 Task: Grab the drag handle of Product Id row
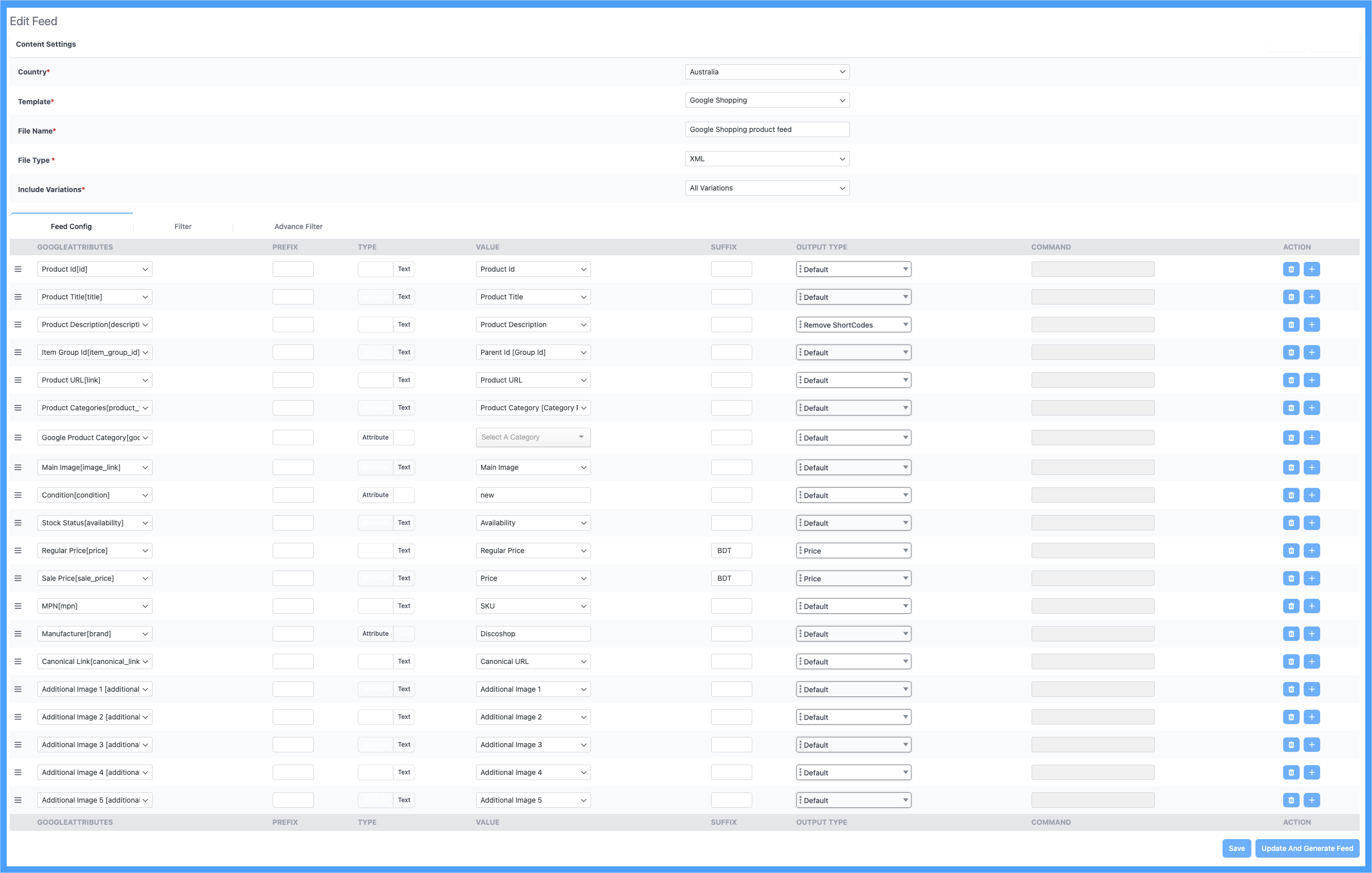point(18,269)
